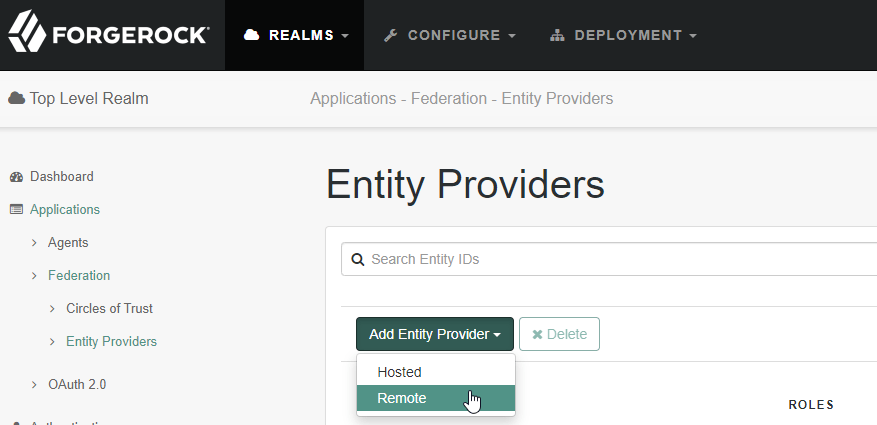Click the Top Level Realm cloud icon

coord(16,98)
